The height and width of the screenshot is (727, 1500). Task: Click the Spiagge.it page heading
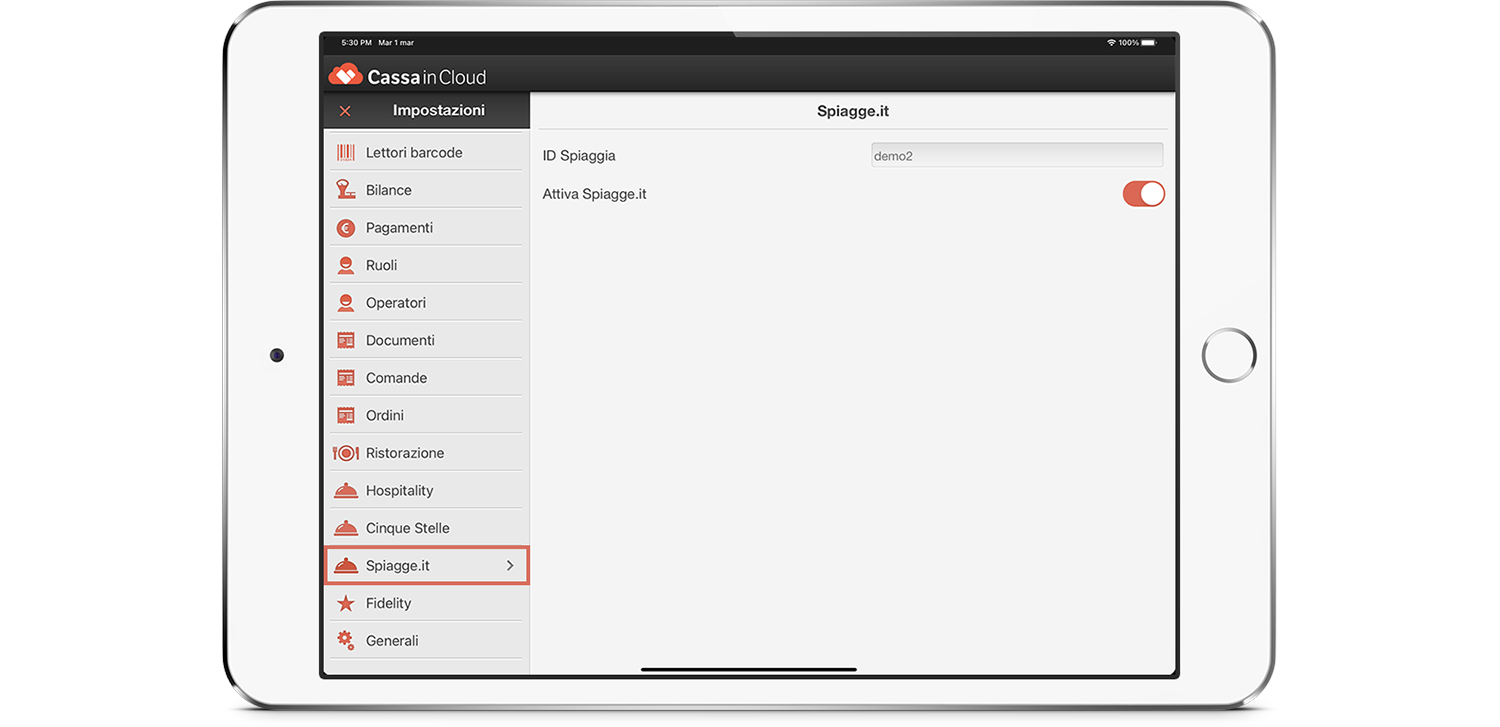(853, 111)
